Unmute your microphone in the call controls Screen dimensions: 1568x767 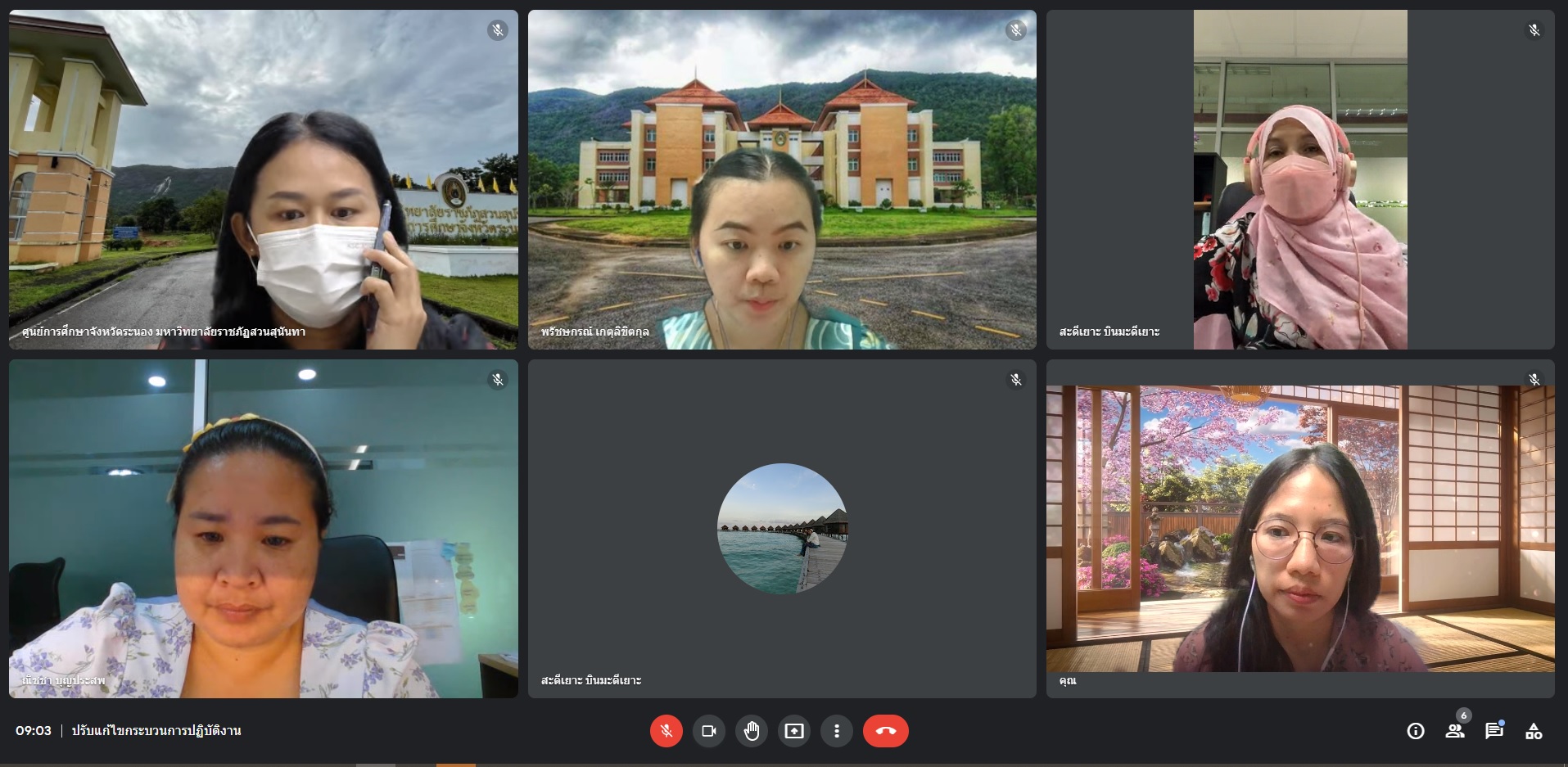666,731
